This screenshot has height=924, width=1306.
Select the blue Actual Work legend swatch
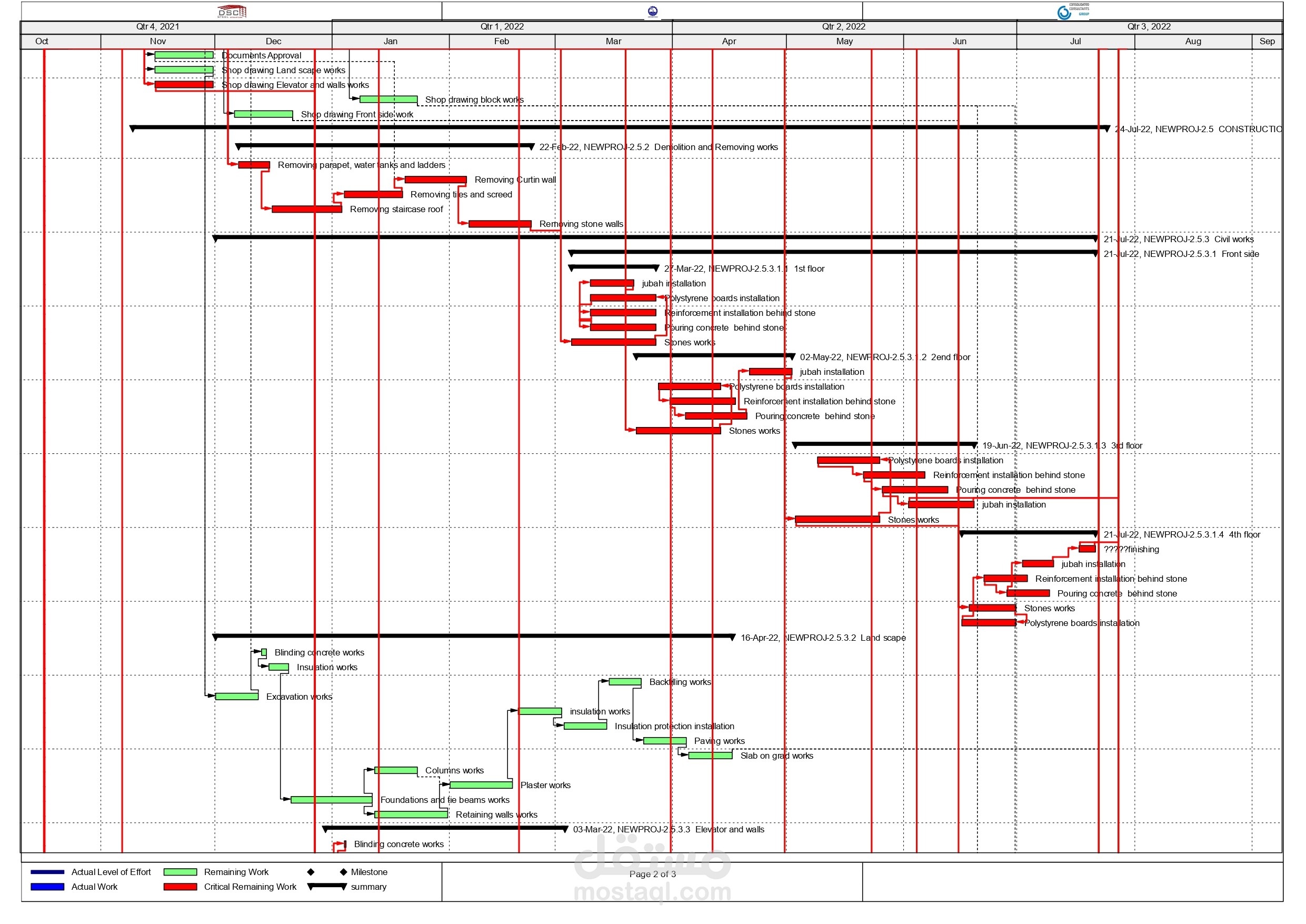[x=47, y=887]
